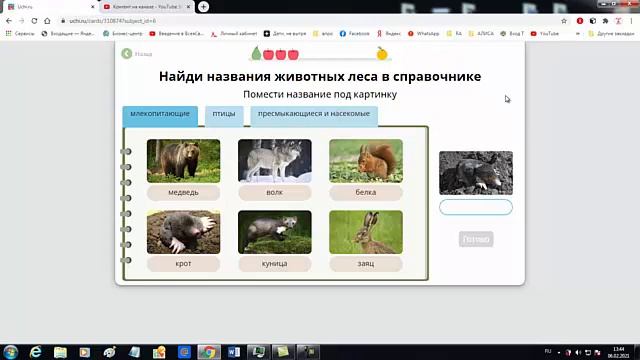Click the marten photo in the reference book
640x360 pixels.
click(275, 232)
